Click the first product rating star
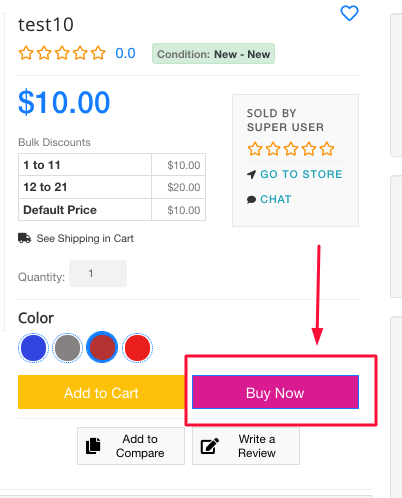 click(26, 53)
